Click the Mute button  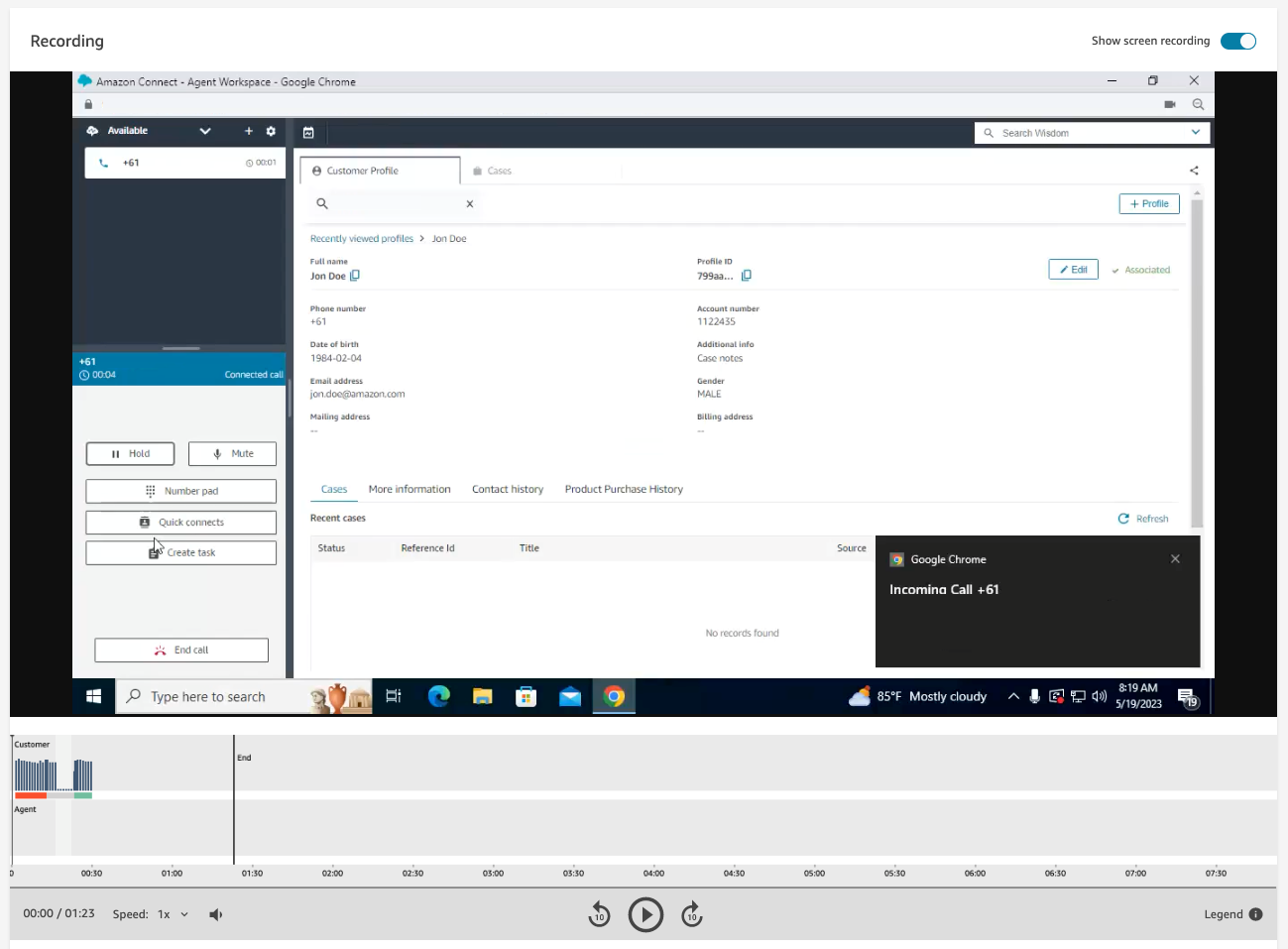click(x=232, y=454)
